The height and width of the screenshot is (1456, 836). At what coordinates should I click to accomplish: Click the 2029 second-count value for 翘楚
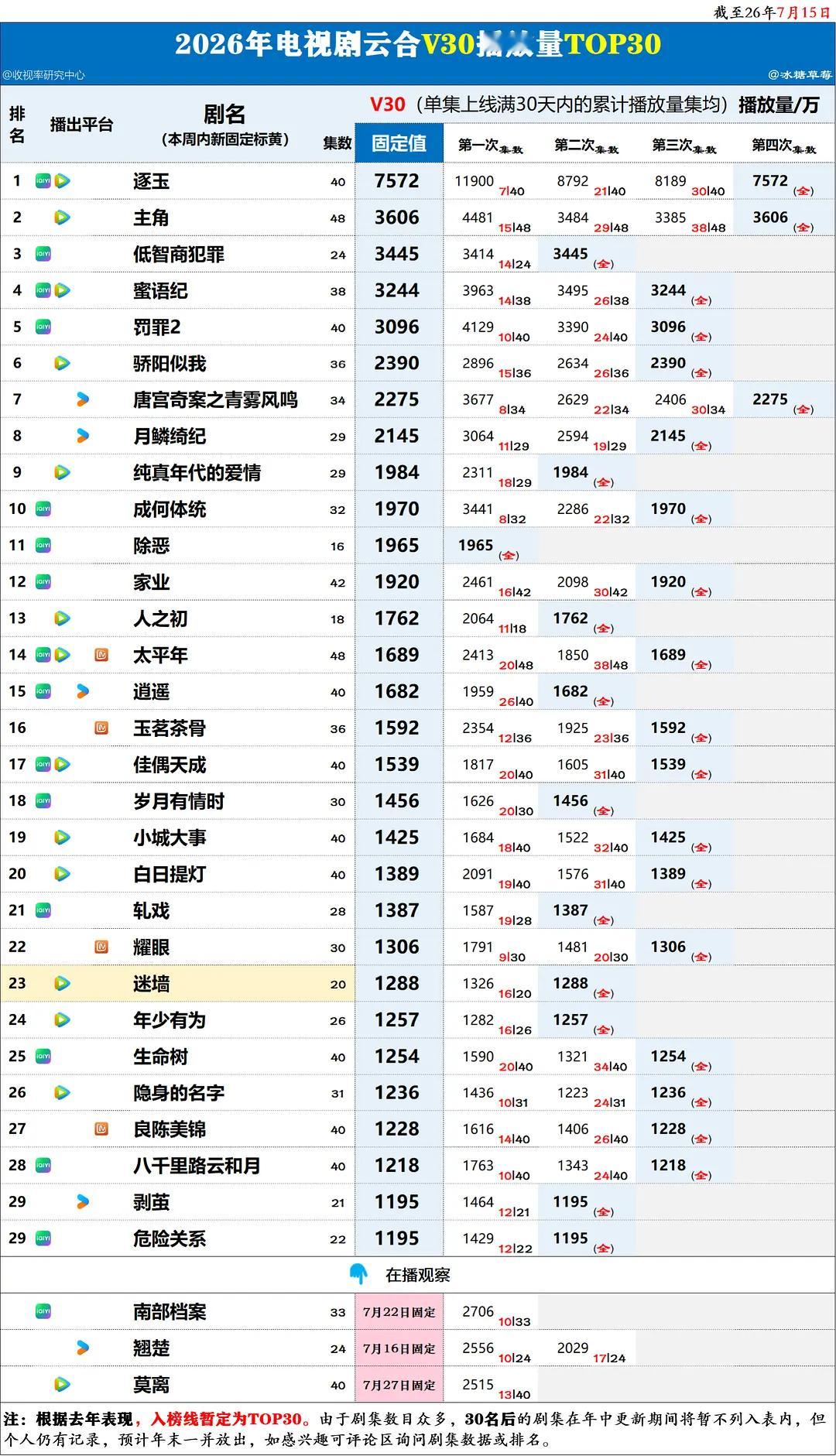coord(573,1348)
